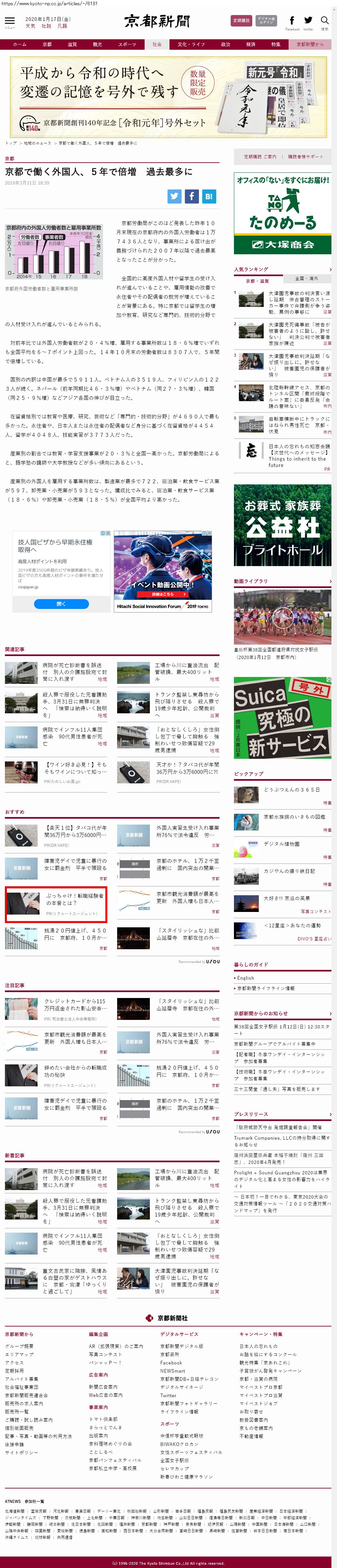The height and width of the screenshot is (1568, 337).
Task: Click 定期購読 ご案内 link
Action: point(260,156)
